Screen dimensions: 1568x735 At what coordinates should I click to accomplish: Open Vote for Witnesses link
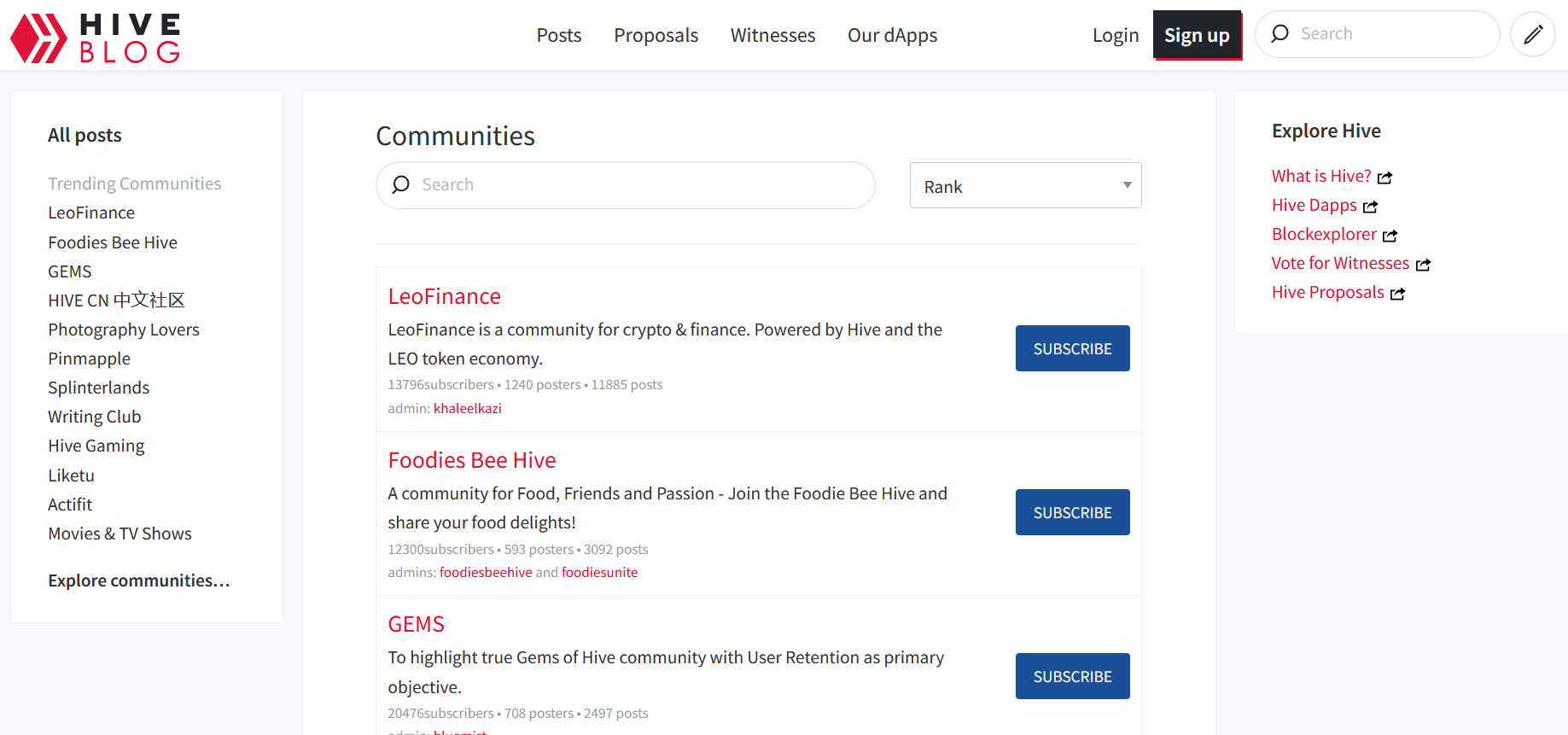(x=1340, y=263)
